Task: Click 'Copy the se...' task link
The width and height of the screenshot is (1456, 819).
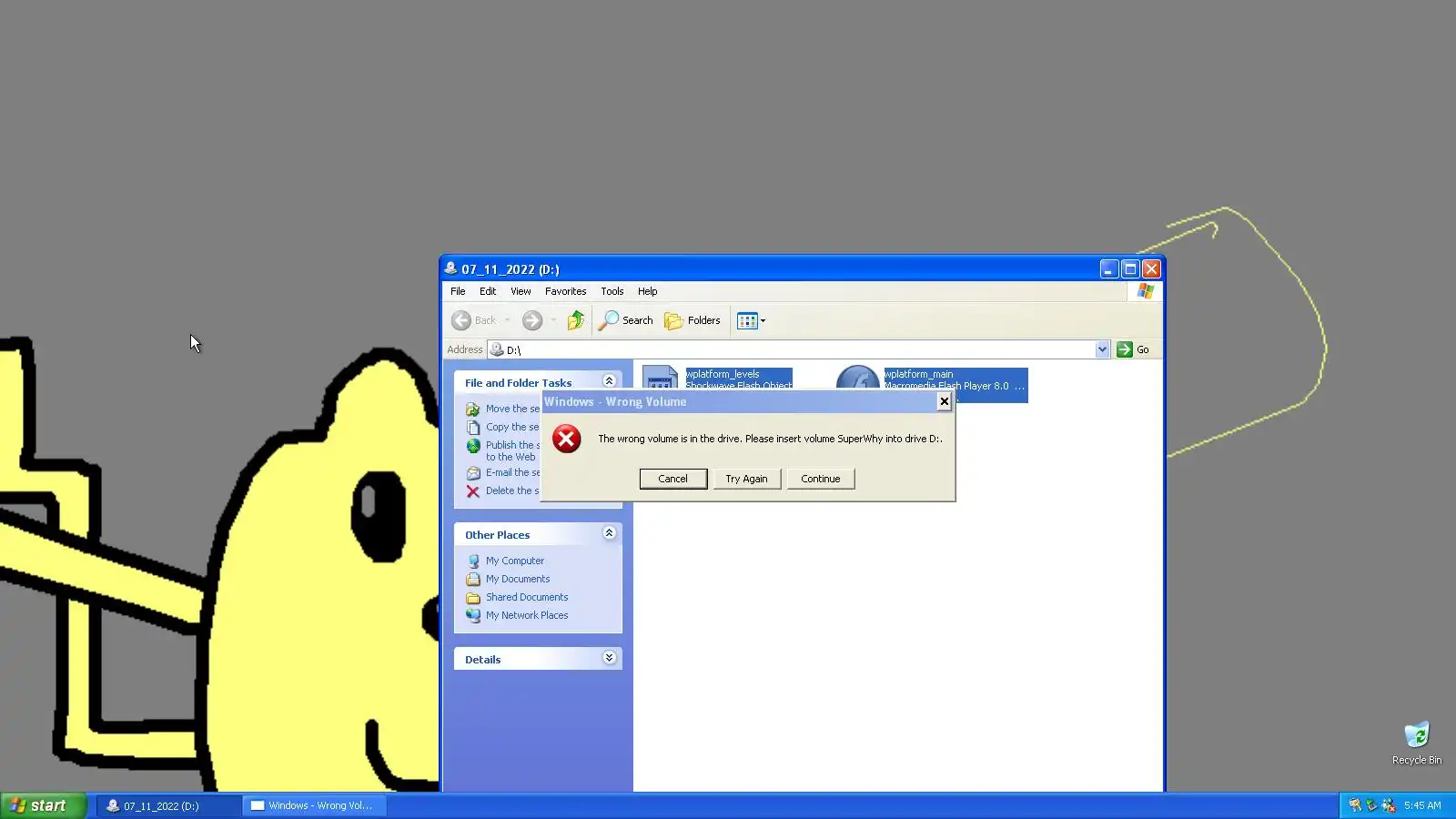Action: tap(512, 427)
